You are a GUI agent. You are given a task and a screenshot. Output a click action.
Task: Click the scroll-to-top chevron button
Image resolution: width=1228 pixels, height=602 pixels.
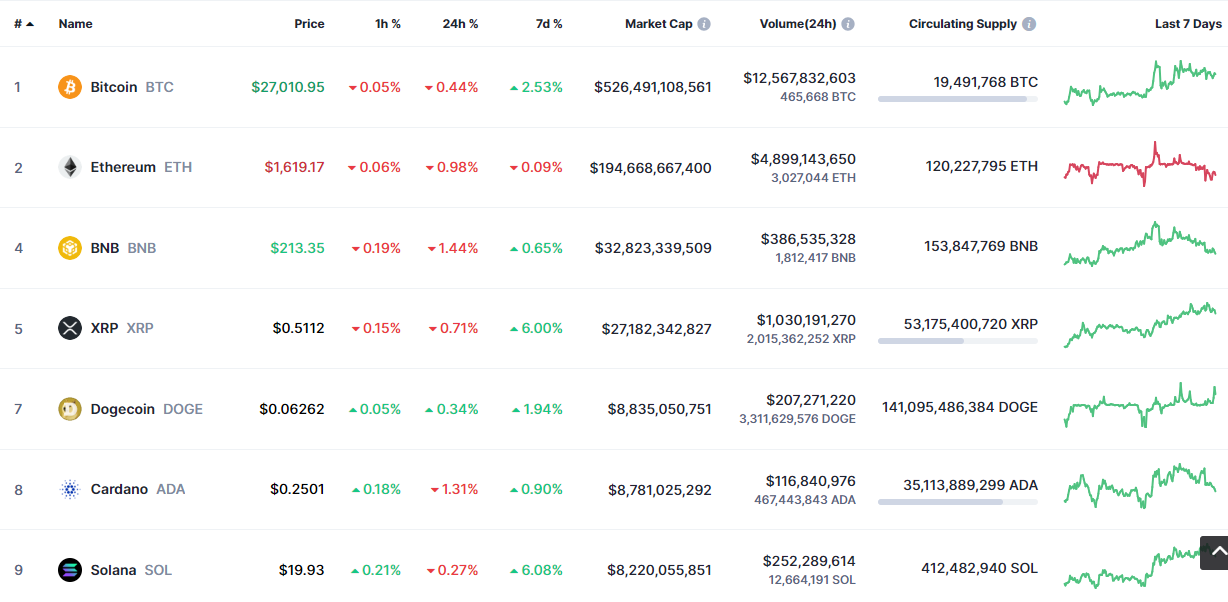pos(1217,553)
